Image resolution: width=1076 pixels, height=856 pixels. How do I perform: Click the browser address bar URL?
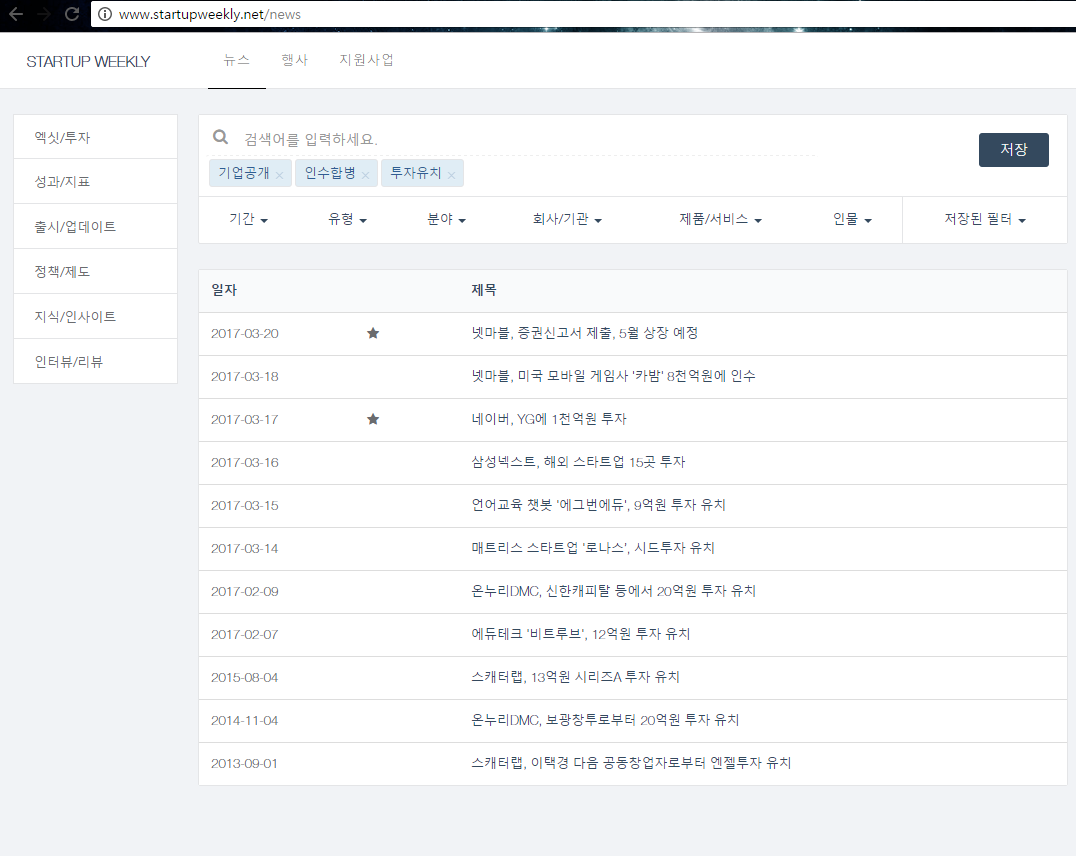pos(209,14)
